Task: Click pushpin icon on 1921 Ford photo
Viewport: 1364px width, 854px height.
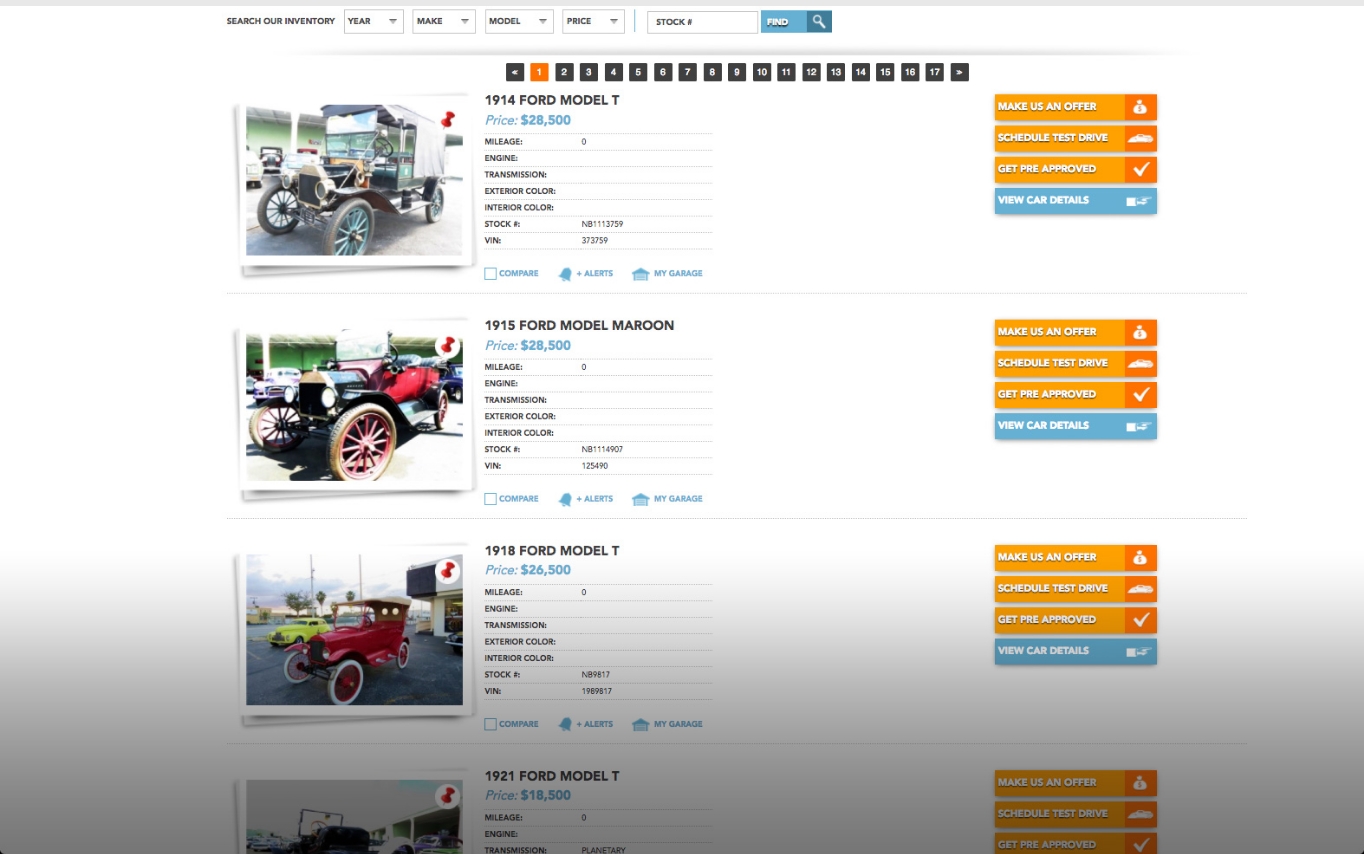Action: 447,796
